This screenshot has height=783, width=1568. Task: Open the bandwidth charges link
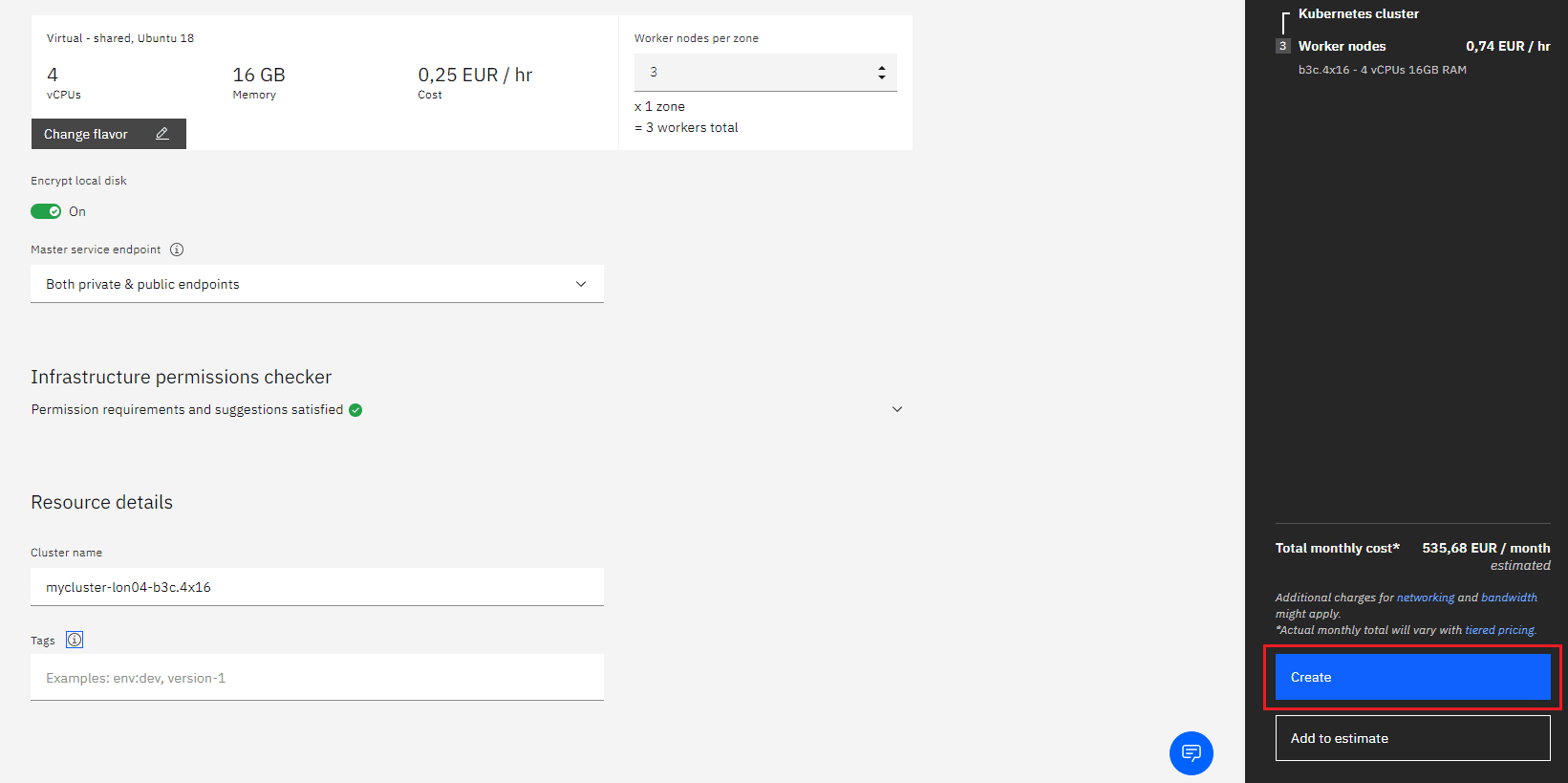click(x=1509, y=598)
